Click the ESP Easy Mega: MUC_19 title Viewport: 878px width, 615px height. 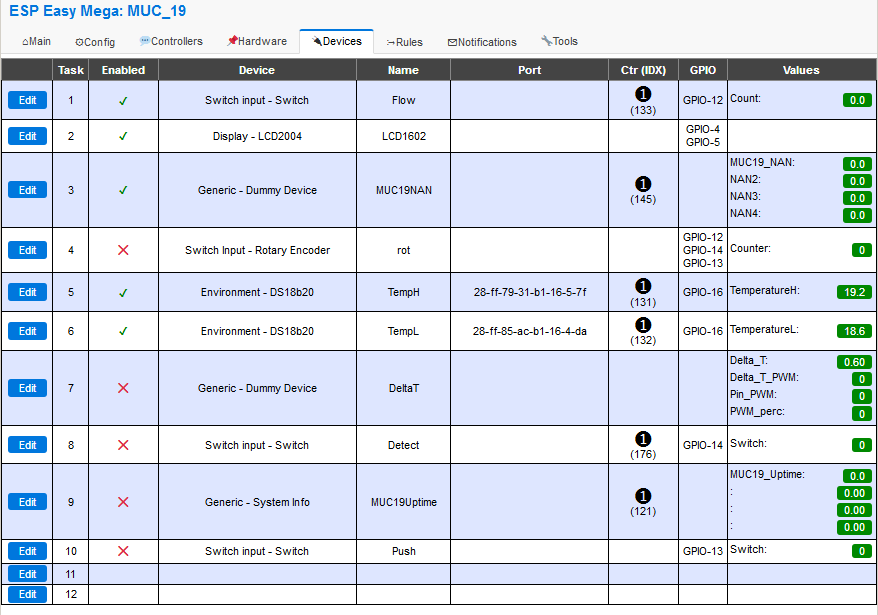[x=97, y=11]
